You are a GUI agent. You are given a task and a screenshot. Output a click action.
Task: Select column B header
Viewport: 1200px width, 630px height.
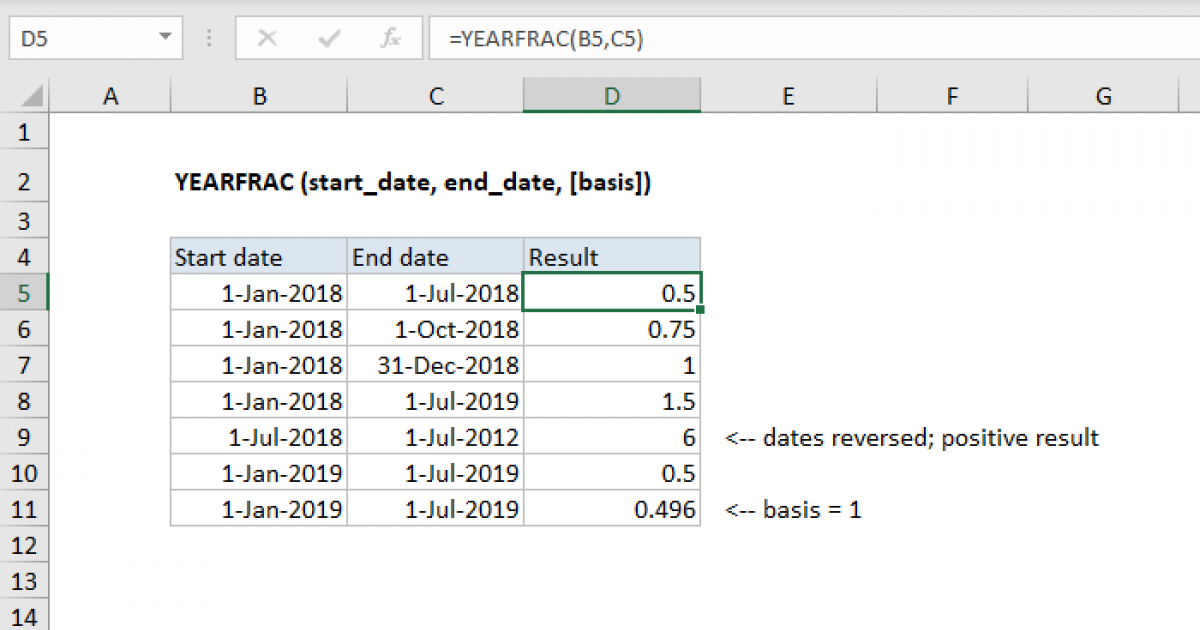[x=259, y=96]
